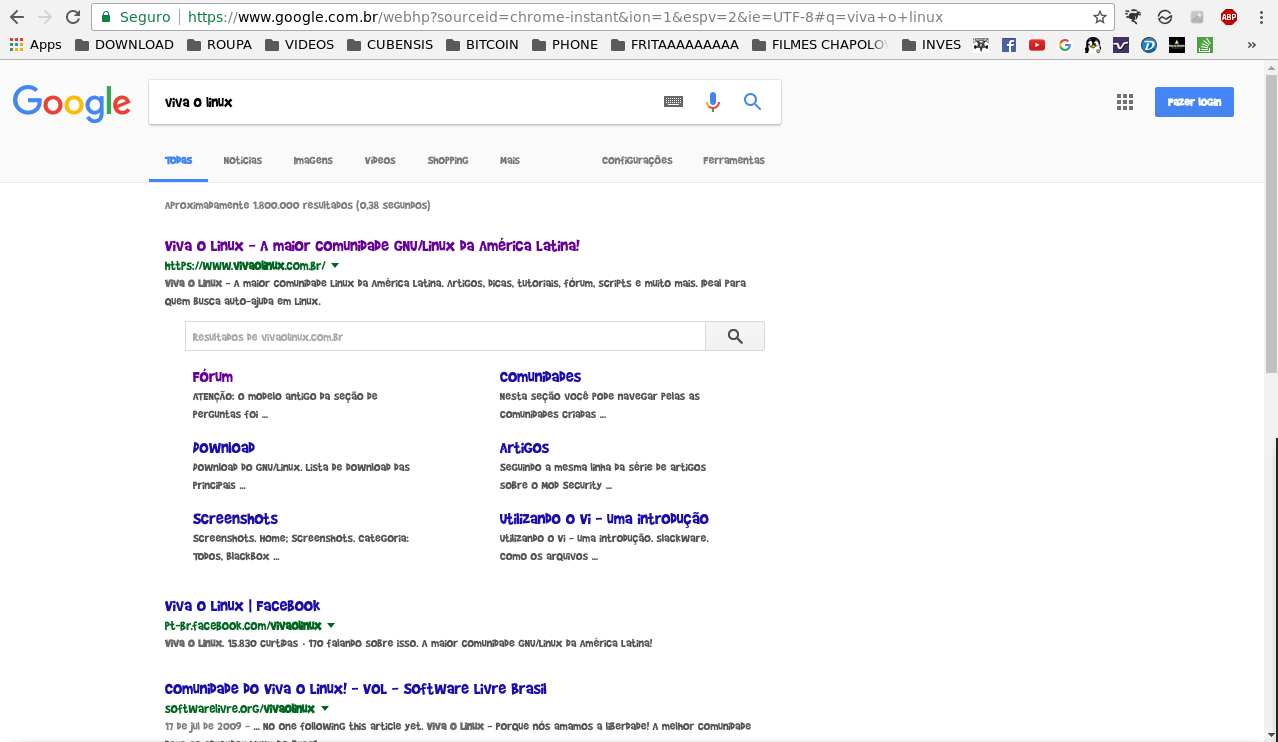Open the FRITAAAAAAAAA bookmarks folder
1278x742 pixels.
[x=674, y=45]
